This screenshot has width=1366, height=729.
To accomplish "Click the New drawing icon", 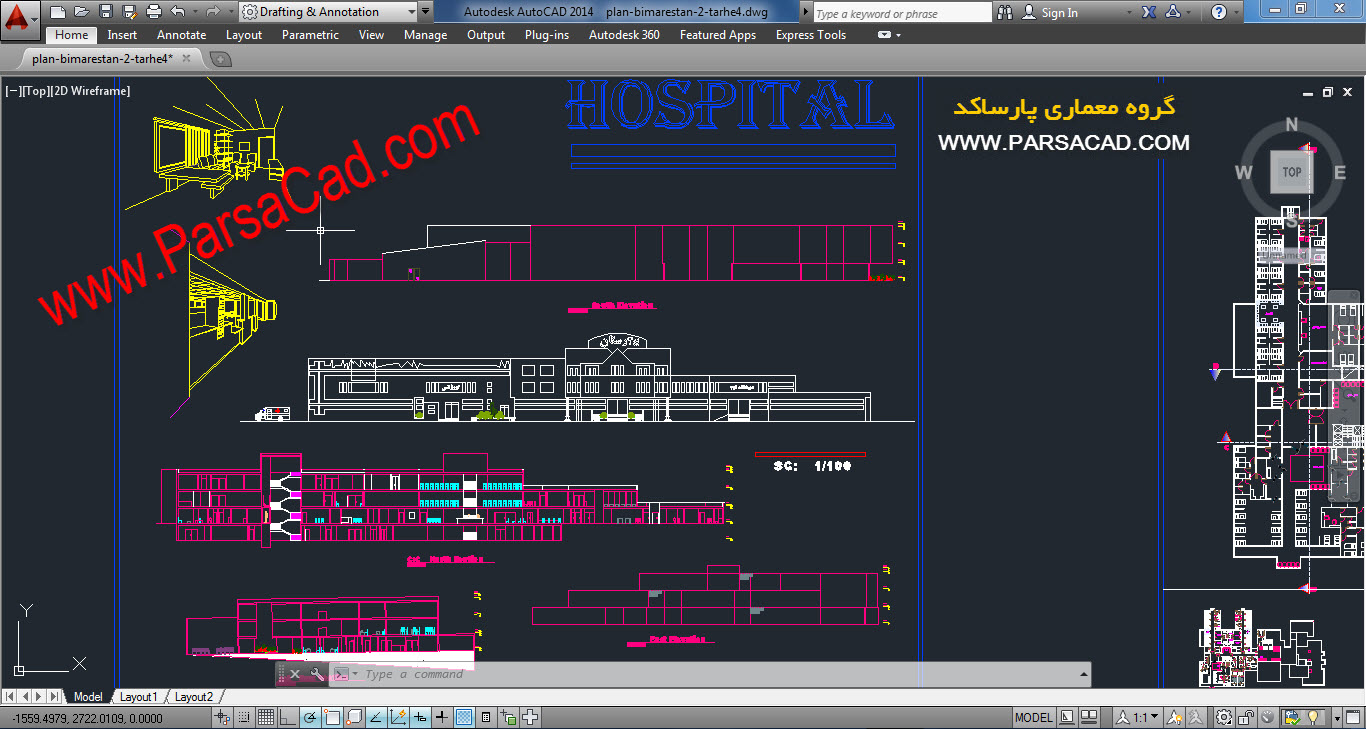I will [58, 12].
